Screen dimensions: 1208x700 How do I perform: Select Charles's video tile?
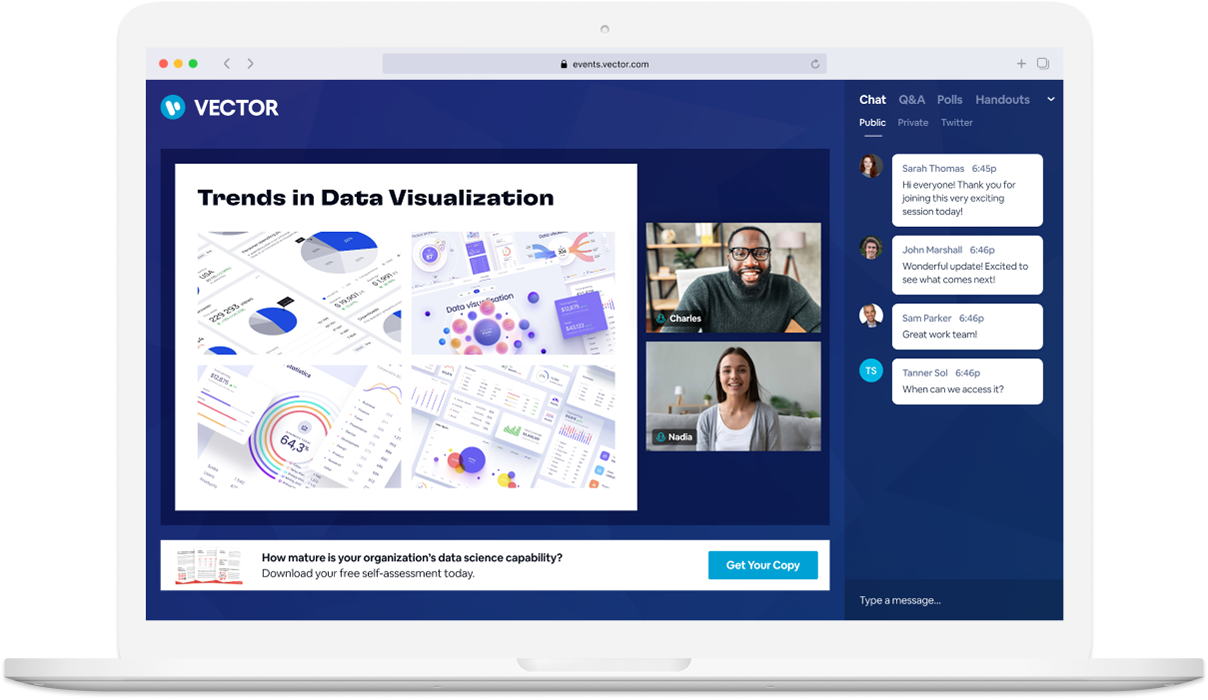coord(733,277)
